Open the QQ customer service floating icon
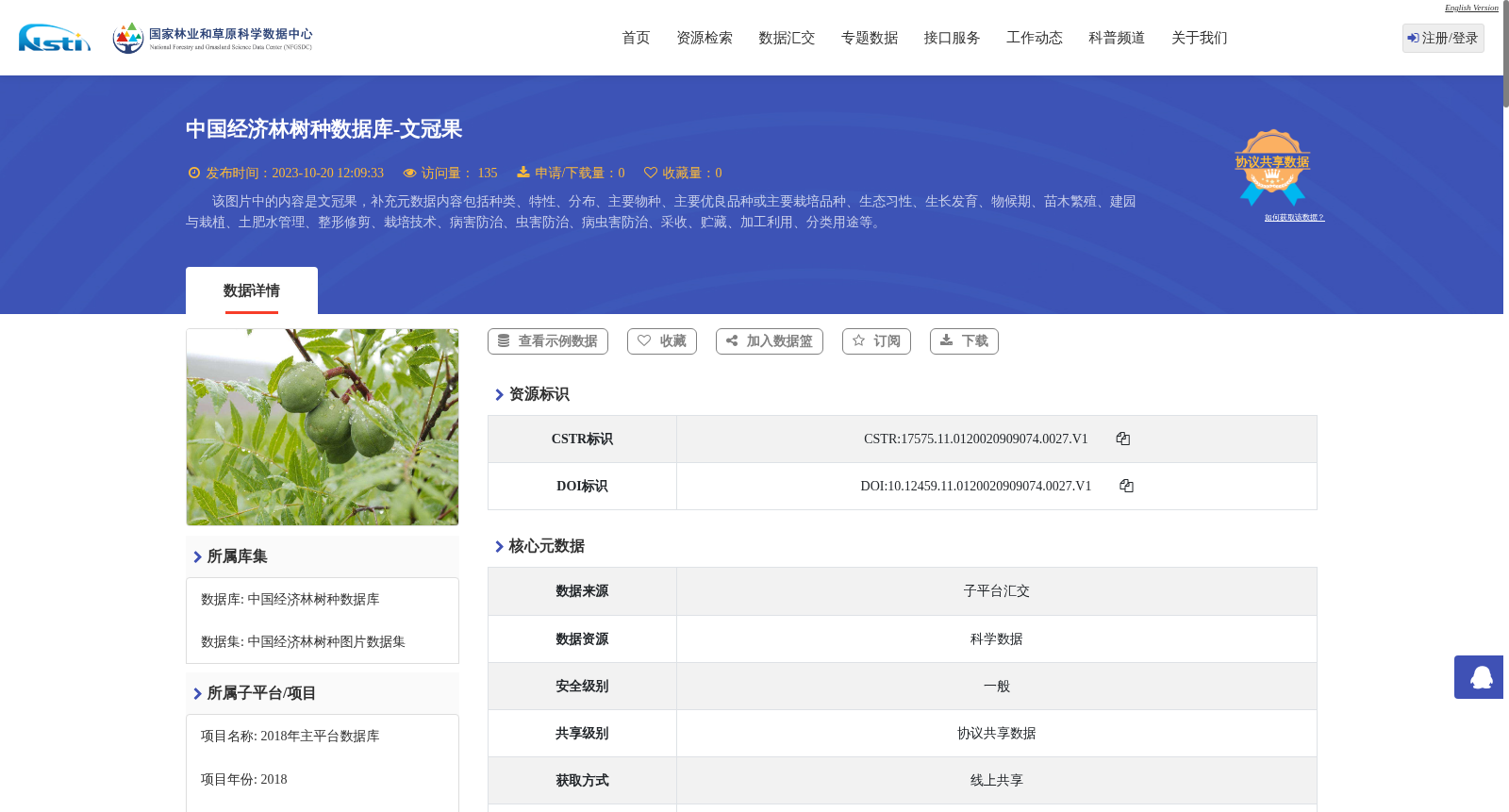Screen dimensions: 1509x812 pyautogui.click(x=1479, y=677)
